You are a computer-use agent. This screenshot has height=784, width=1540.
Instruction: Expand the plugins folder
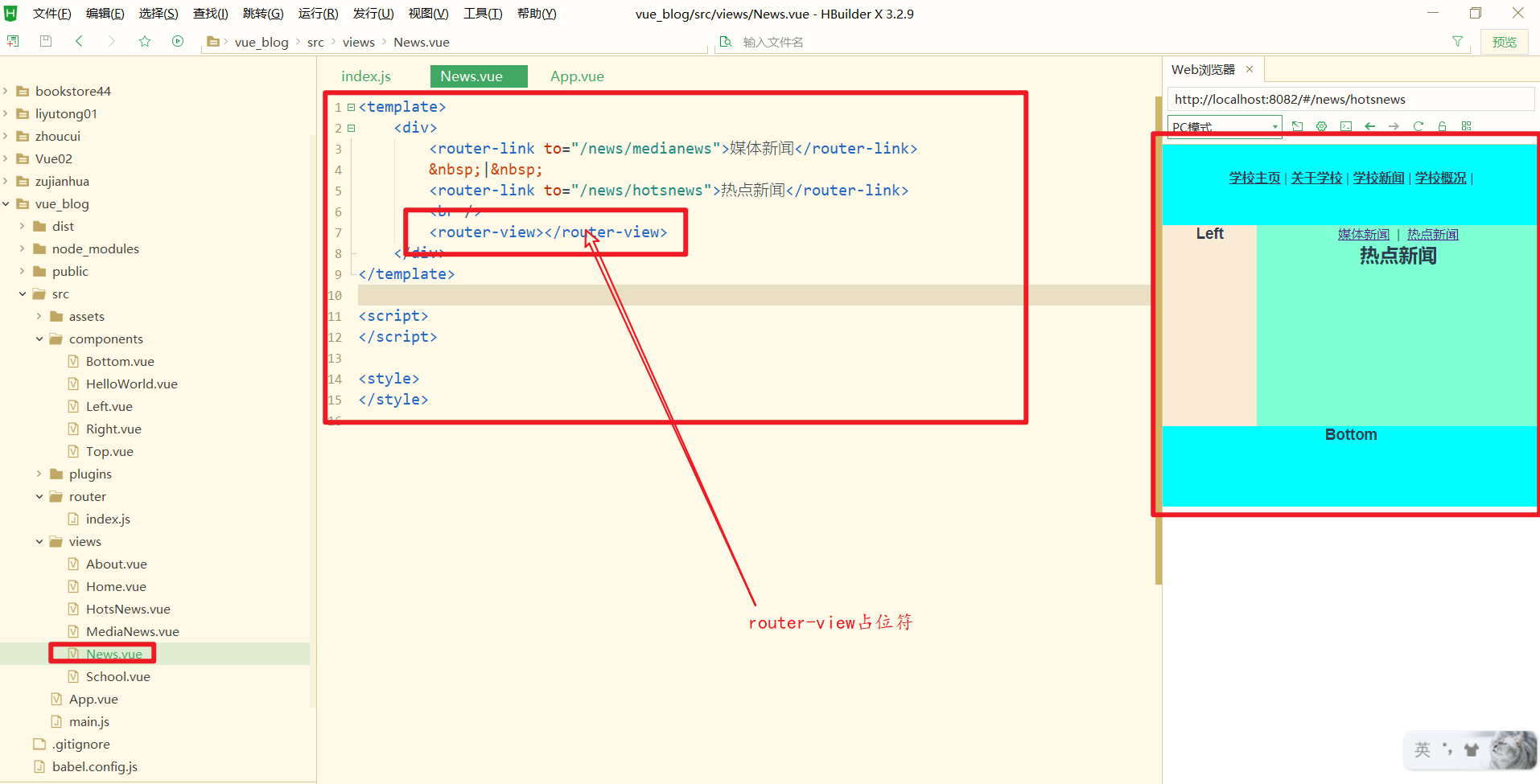click(x=39, y=474)
